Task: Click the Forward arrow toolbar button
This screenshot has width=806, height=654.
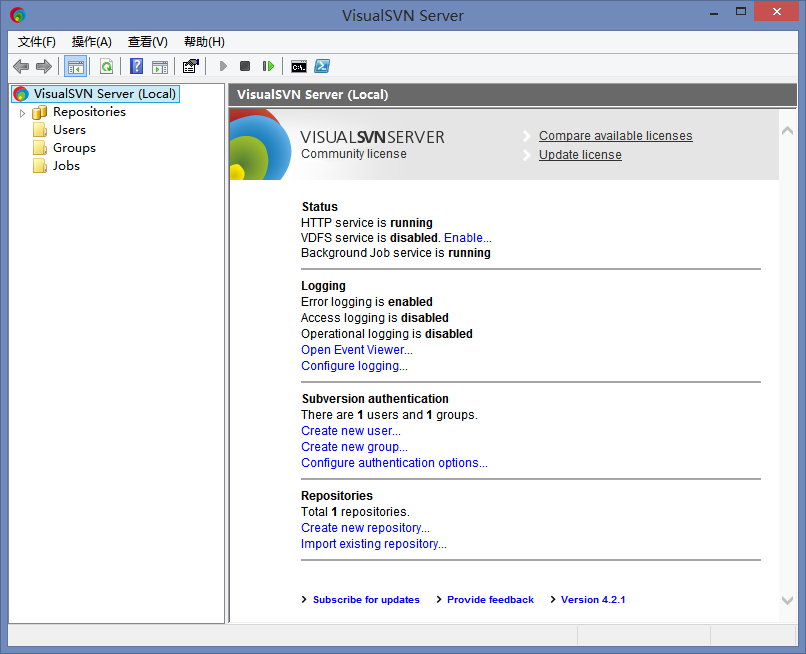Action: [x=44, y=66]
